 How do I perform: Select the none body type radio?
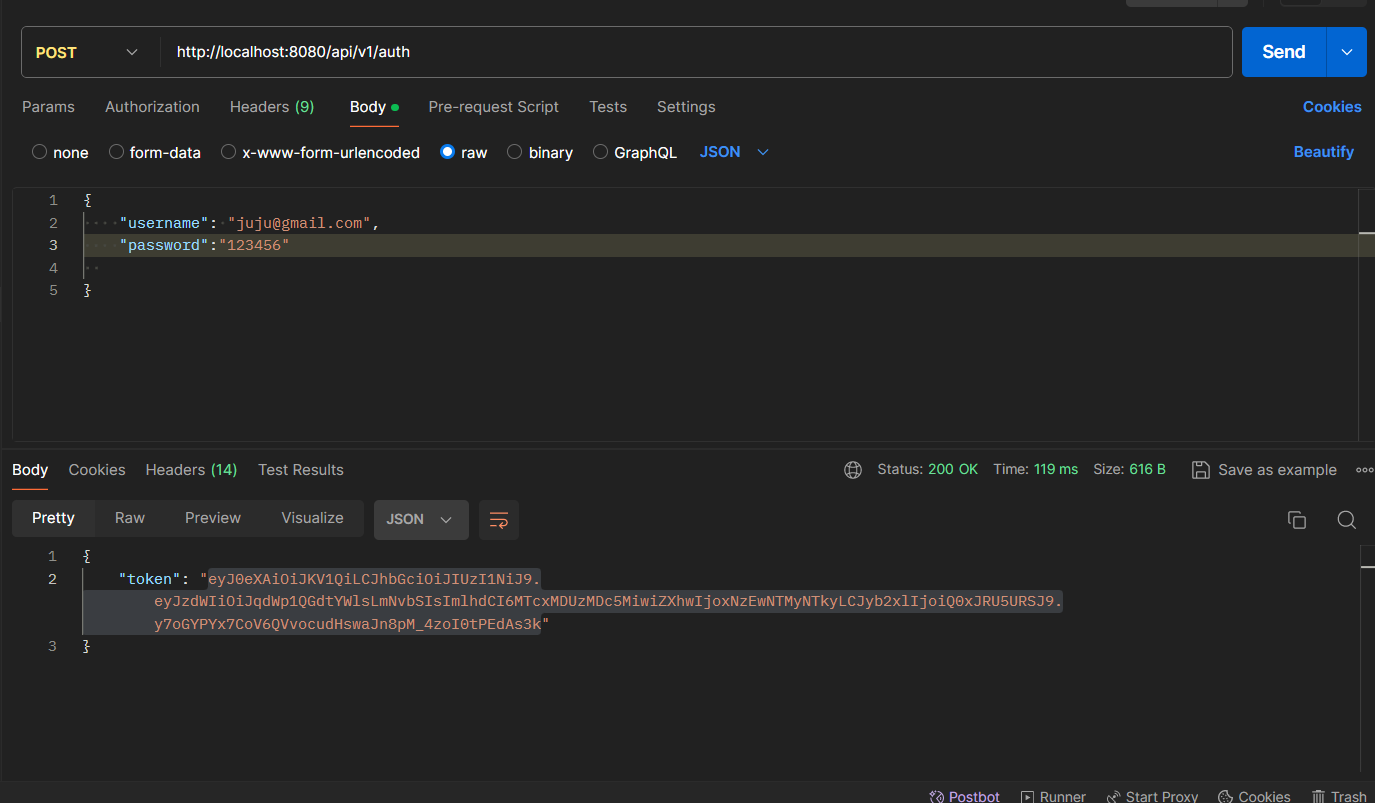(40, 152)
